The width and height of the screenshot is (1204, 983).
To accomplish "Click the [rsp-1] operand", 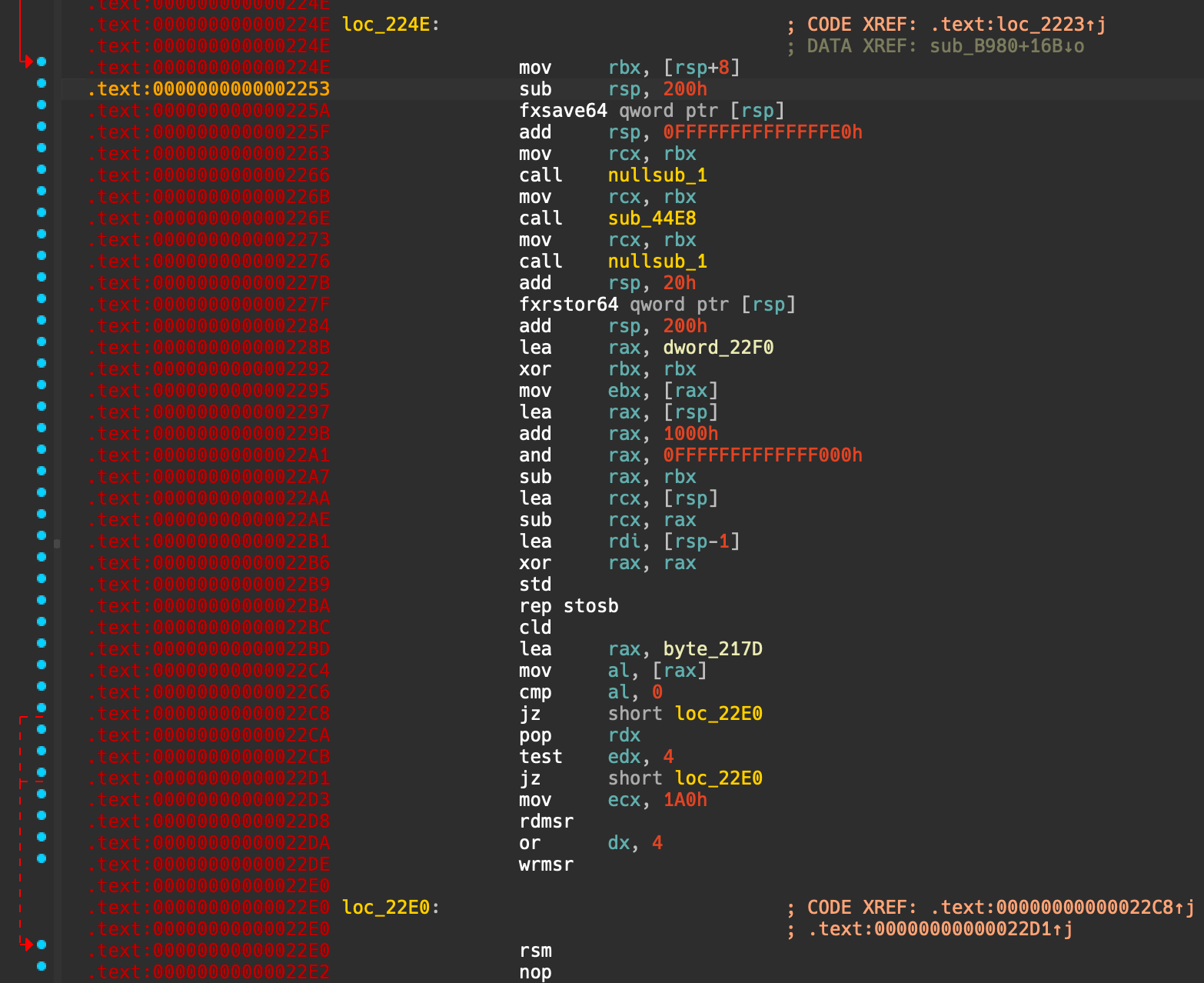I will (702, 541).
